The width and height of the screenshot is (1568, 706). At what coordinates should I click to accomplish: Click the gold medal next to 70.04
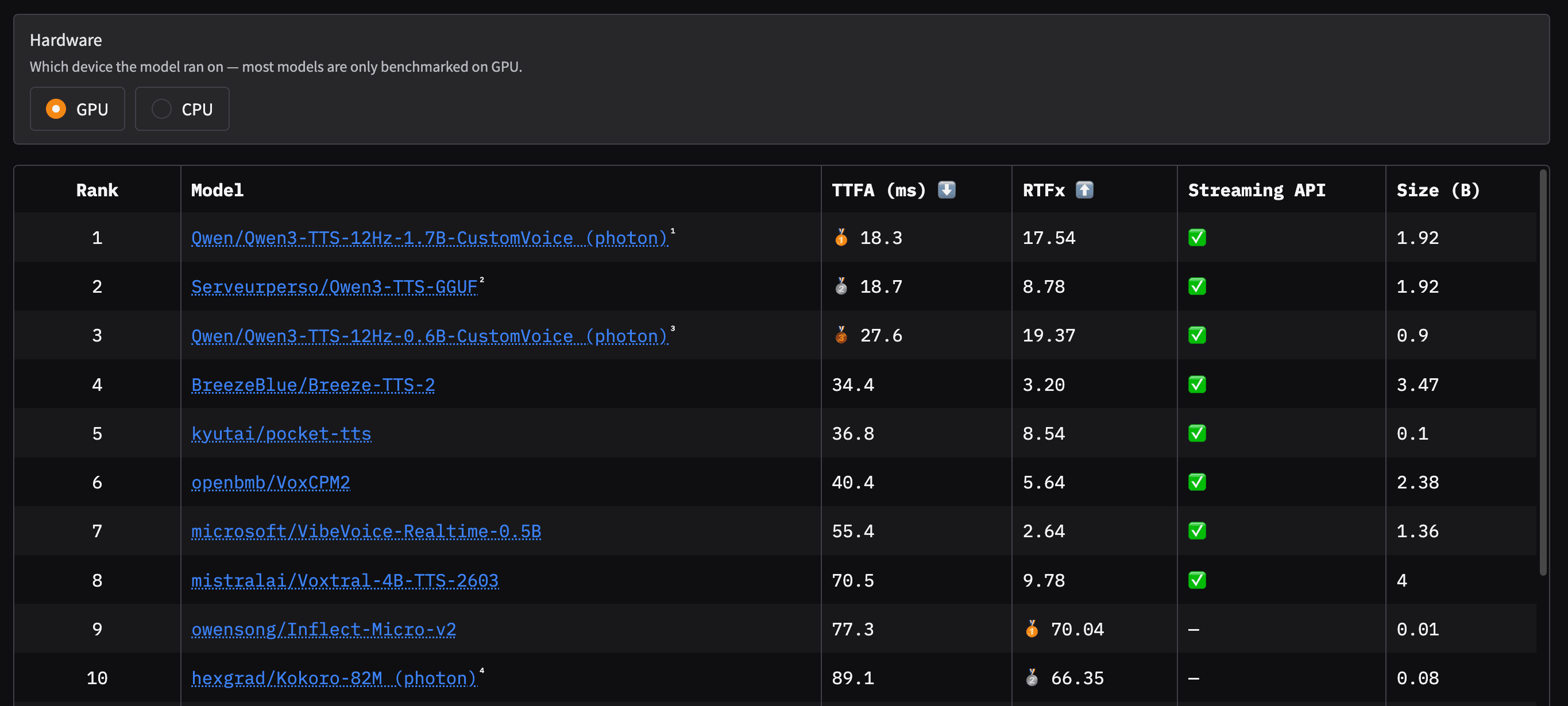click(x=1032, y=629)
